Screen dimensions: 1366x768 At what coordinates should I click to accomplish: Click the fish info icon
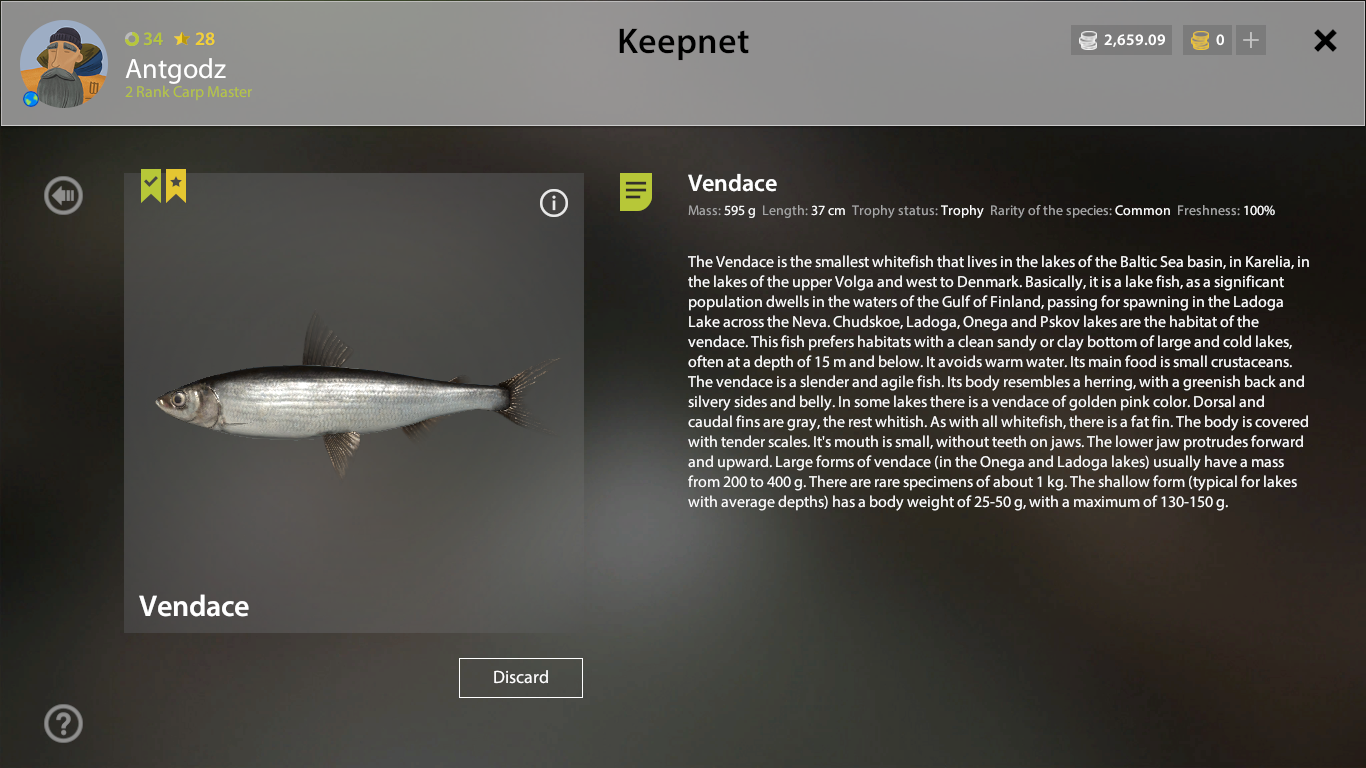click(553, 203)
